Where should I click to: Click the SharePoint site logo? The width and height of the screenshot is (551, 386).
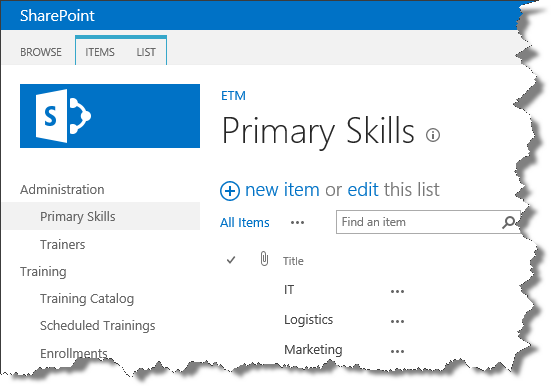point(110,116)
